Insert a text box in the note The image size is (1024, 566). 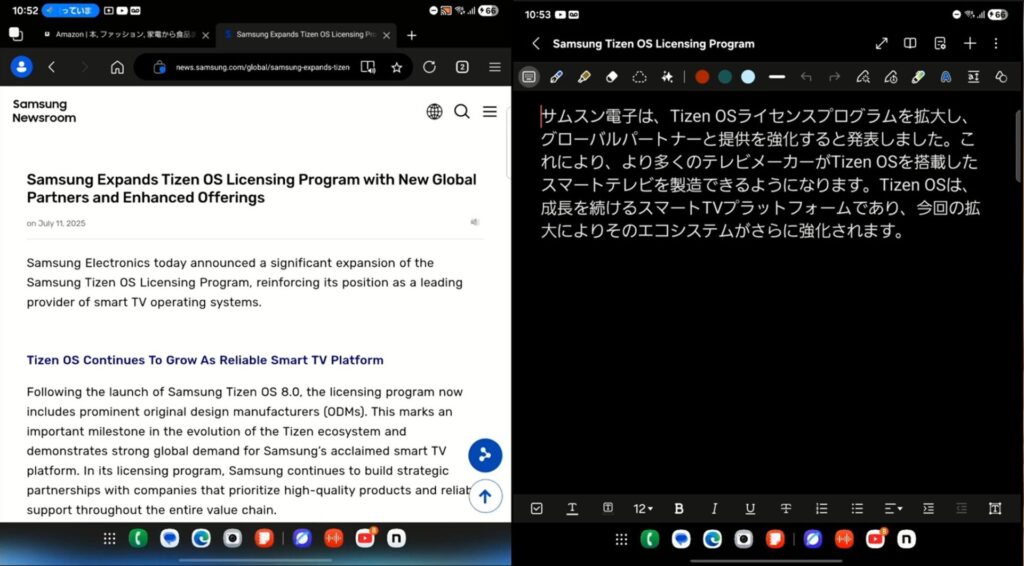pyautogui.click(x=995, y=509)
